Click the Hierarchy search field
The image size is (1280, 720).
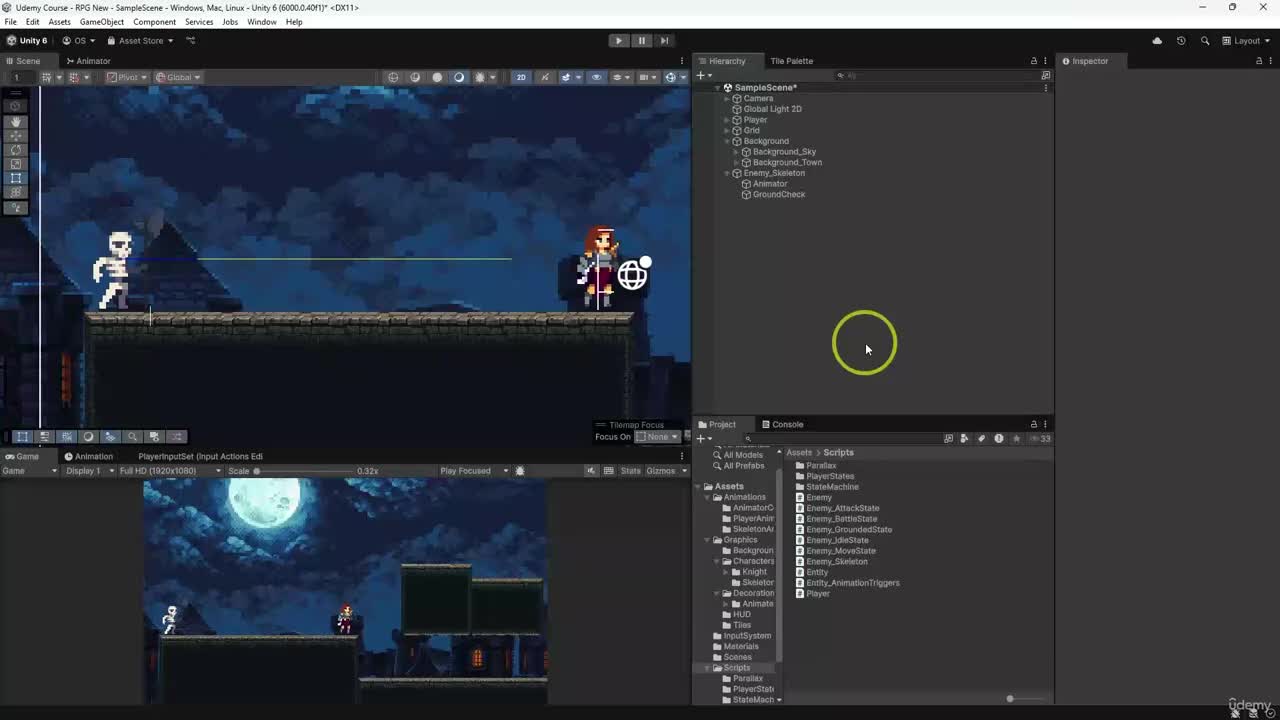click(x=935, y=76)
